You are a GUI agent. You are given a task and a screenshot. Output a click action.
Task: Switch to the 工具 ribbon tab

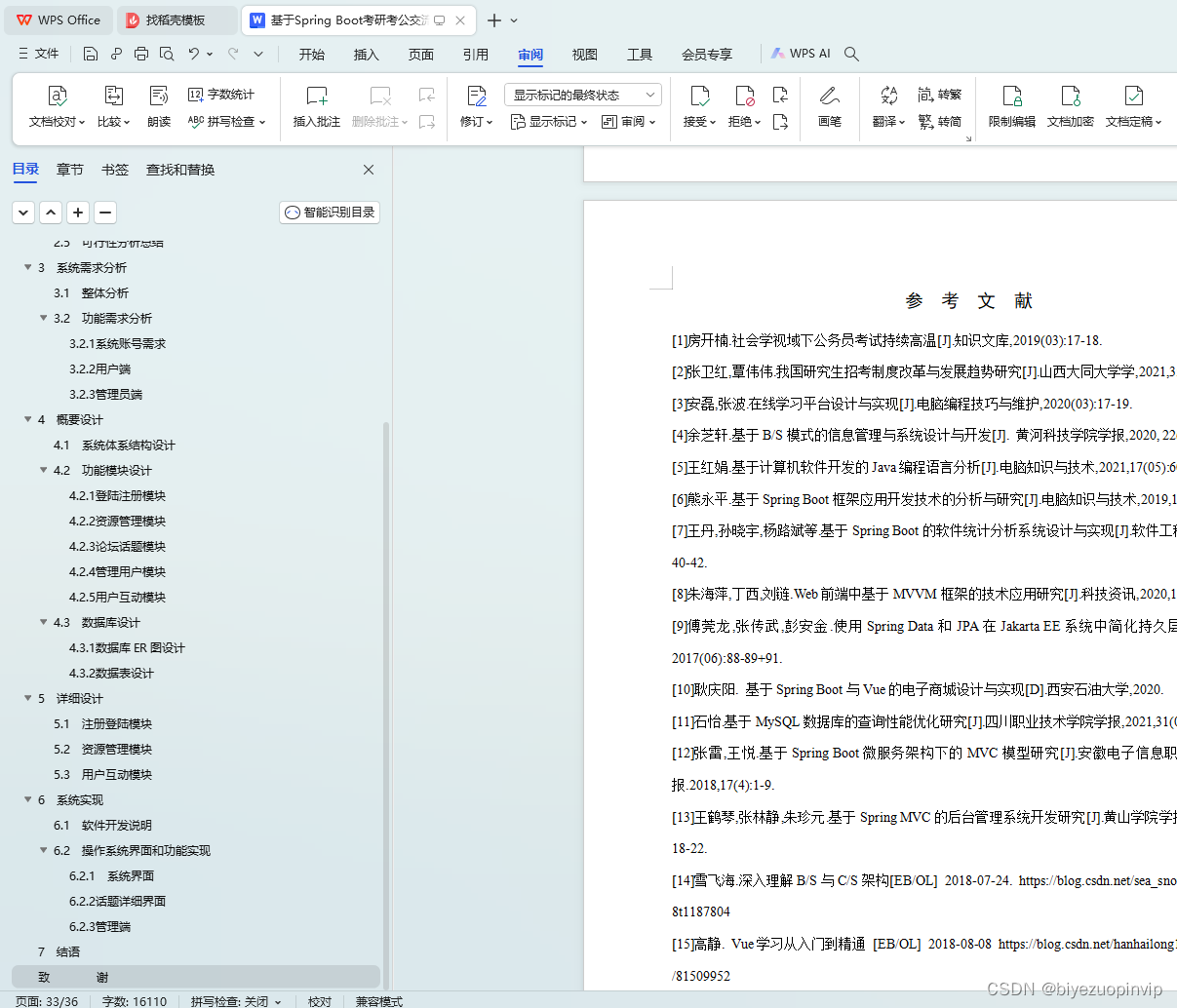pos(640,55)
